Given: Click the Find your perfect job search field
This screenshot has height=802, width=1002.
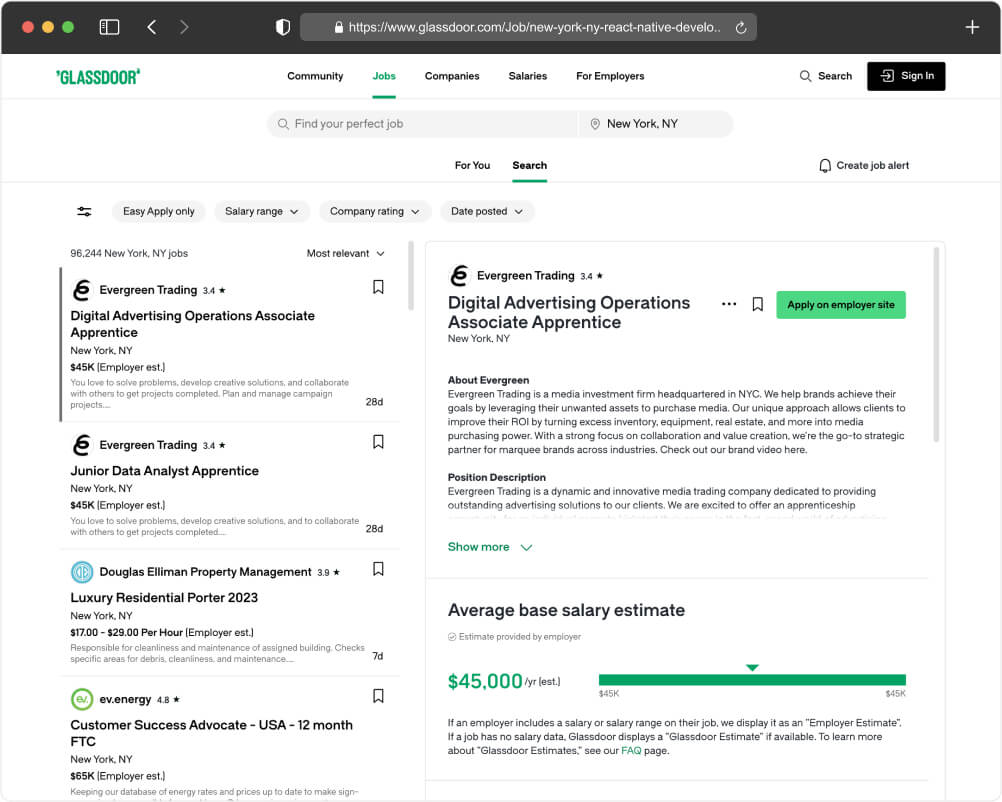Looking at the screenshot, I should click(x=420, y=123).
